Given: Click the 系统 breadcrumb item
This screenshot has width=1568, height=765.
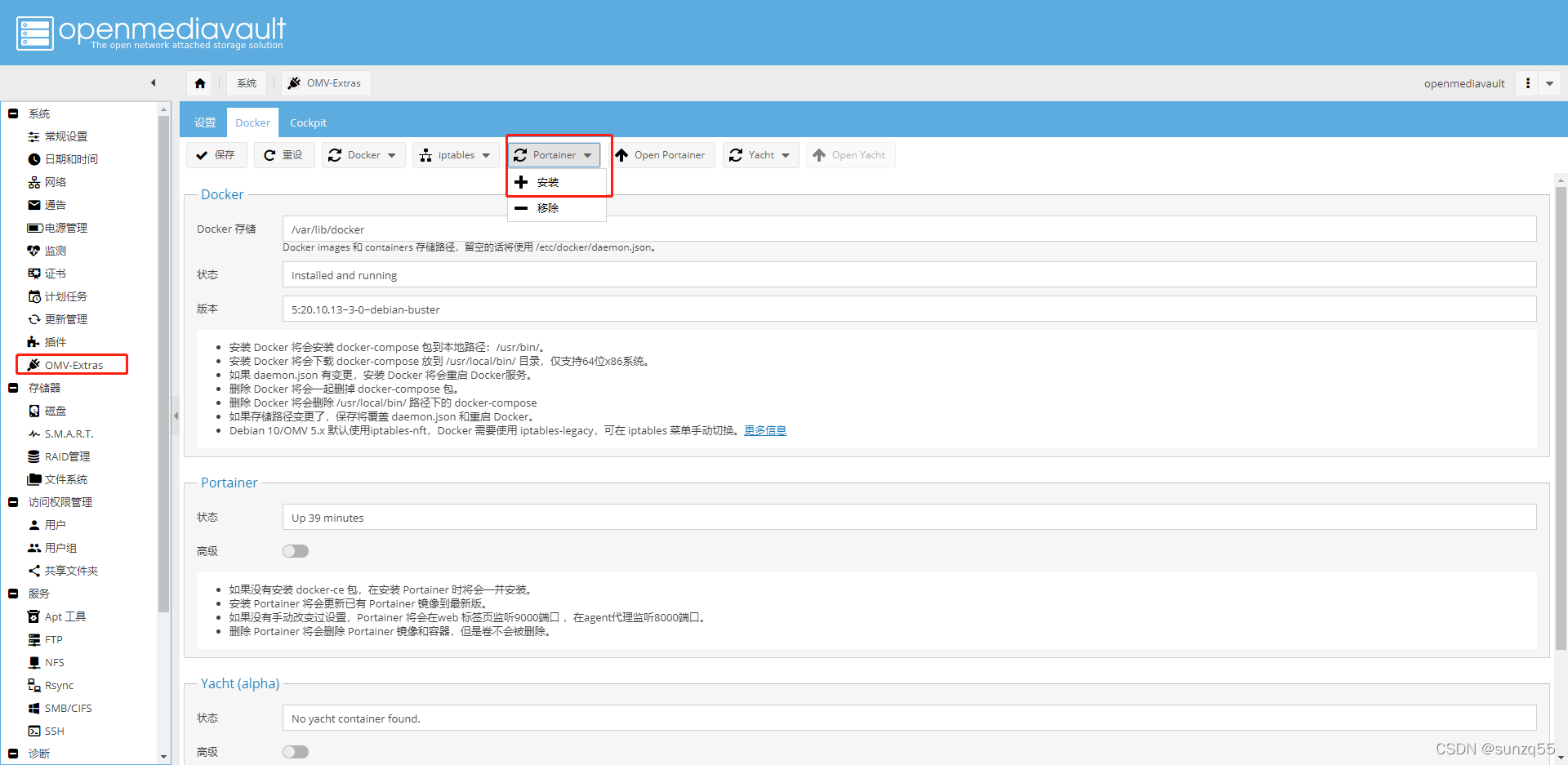Looking at the screenshot, I should click(247, 83).
